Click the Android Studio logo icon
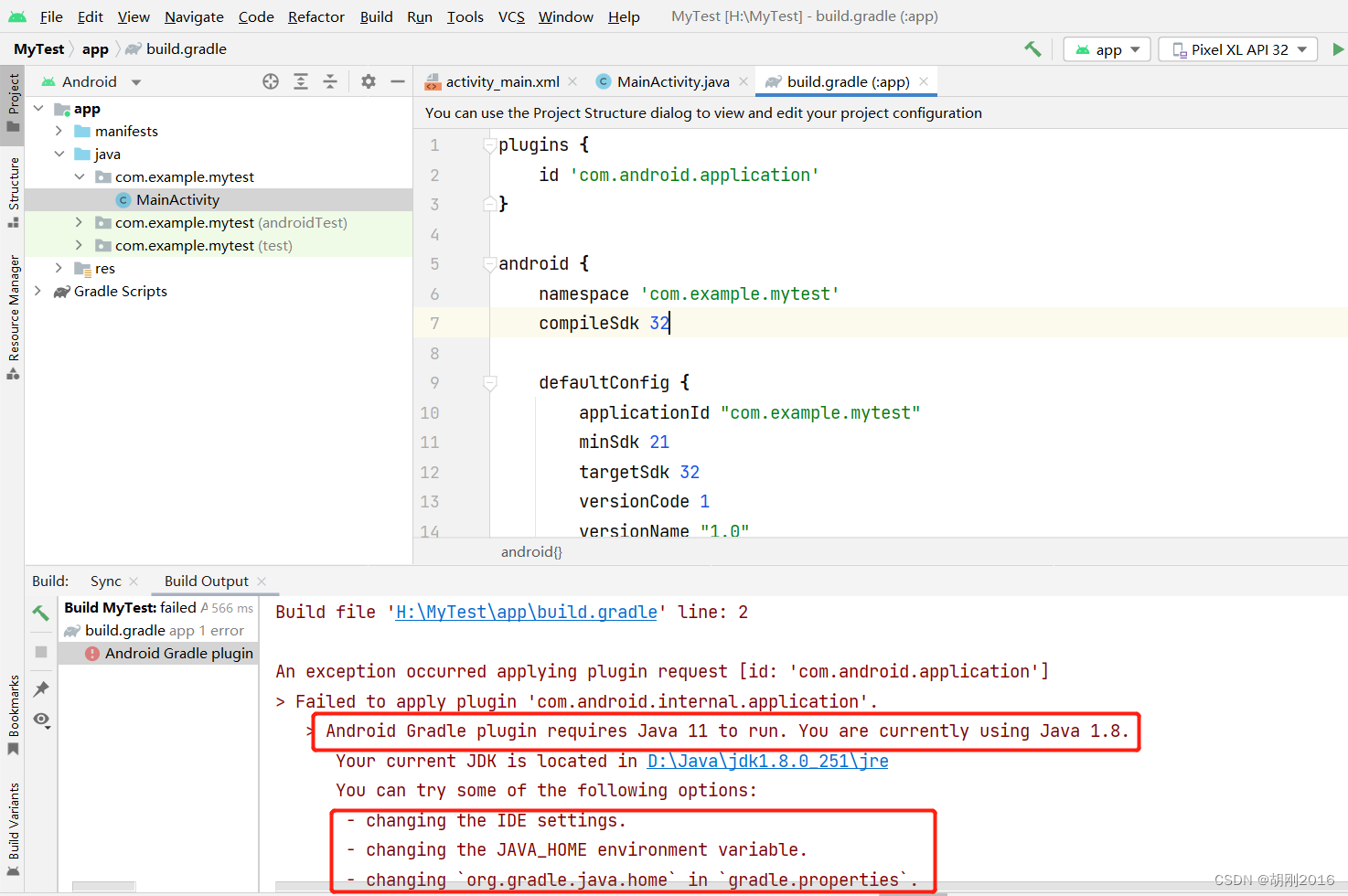The image size is (1348, 896). (17, 16)
